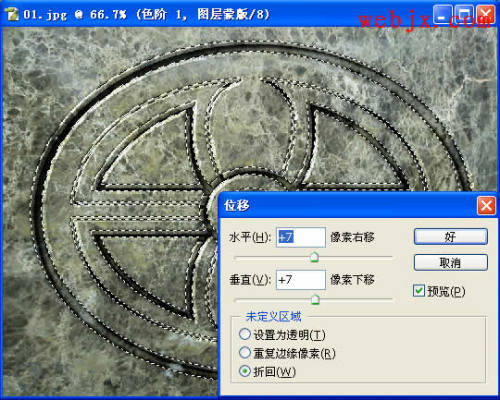Close the 01.jpg document window

(x=486, y=15)
